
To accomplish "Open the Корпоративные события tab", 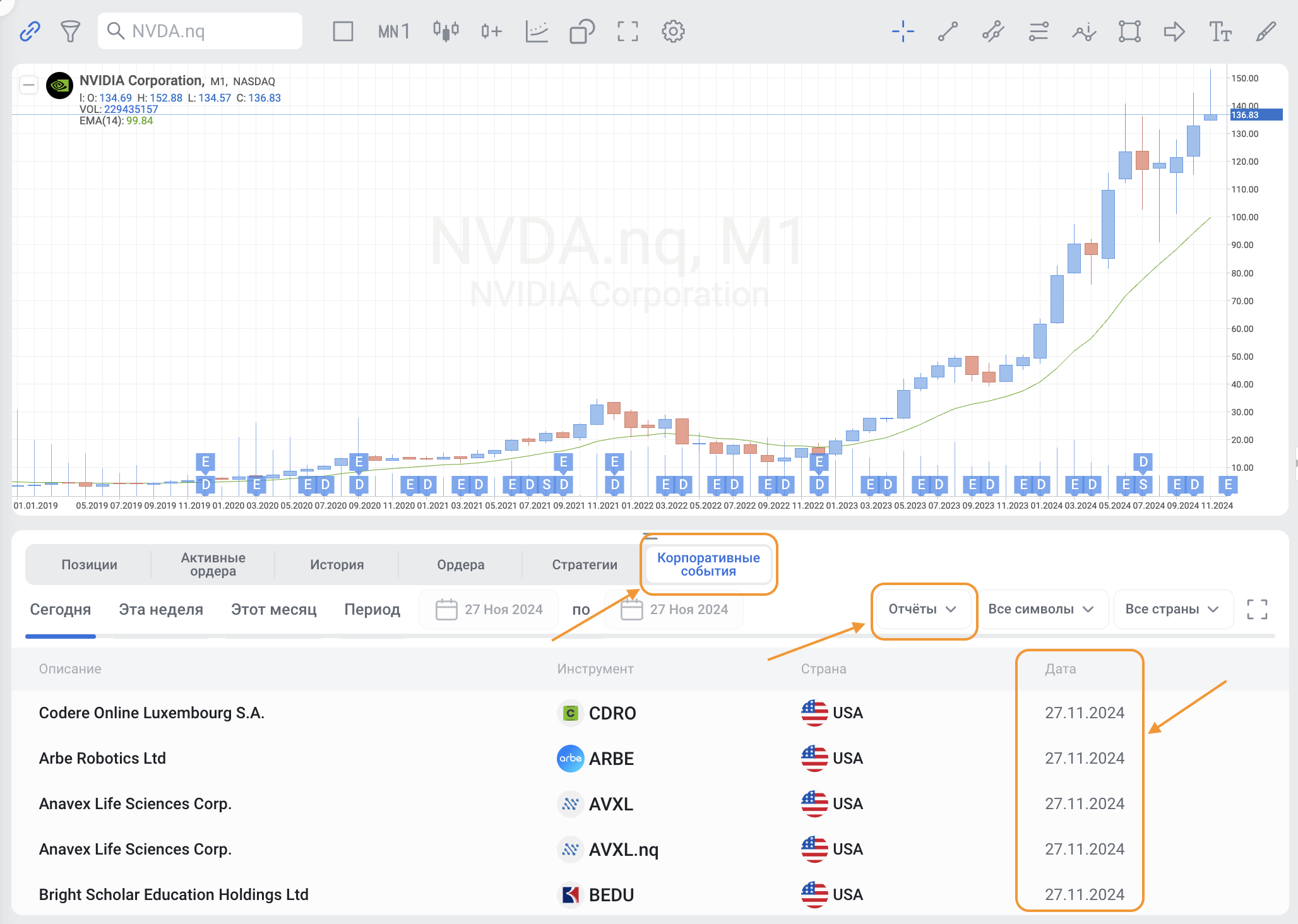I will point(708,564).
